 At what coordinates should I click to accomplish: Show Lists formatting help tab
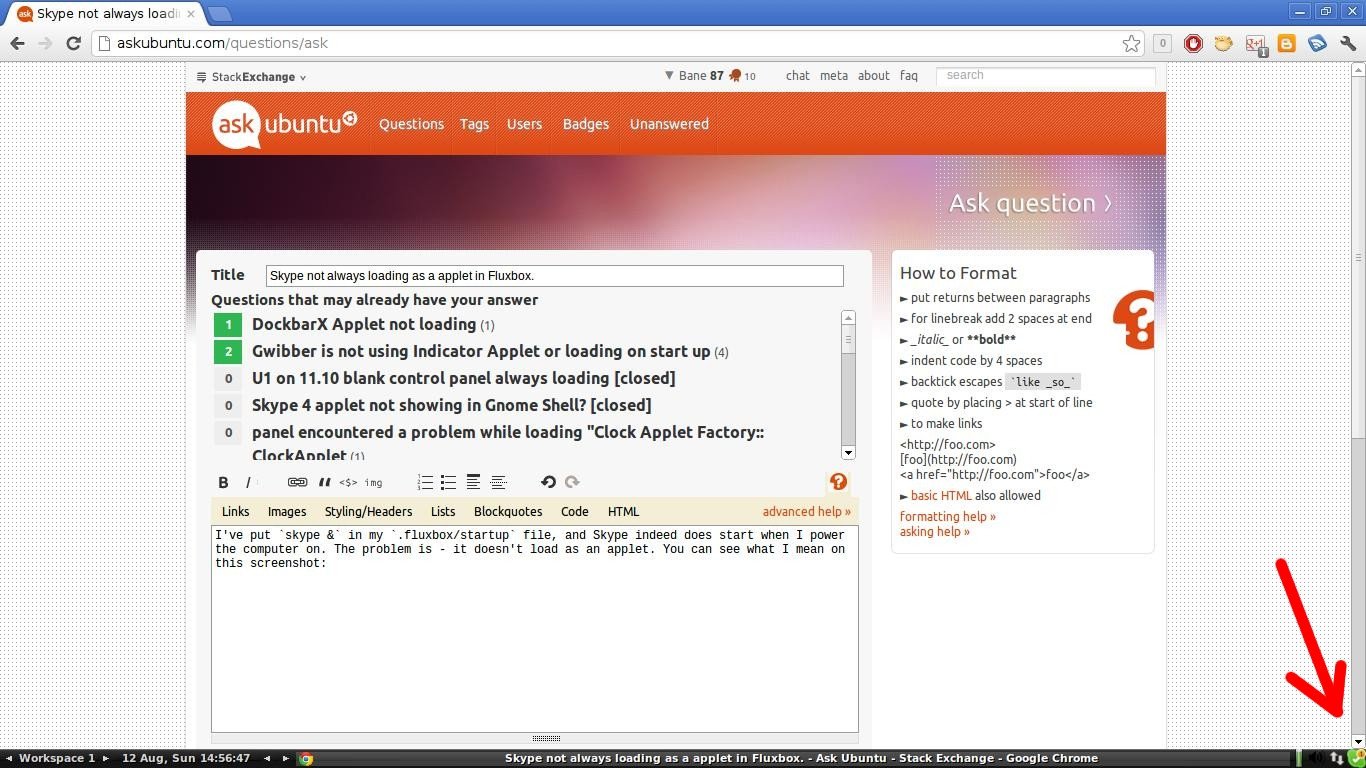[443, 511]
